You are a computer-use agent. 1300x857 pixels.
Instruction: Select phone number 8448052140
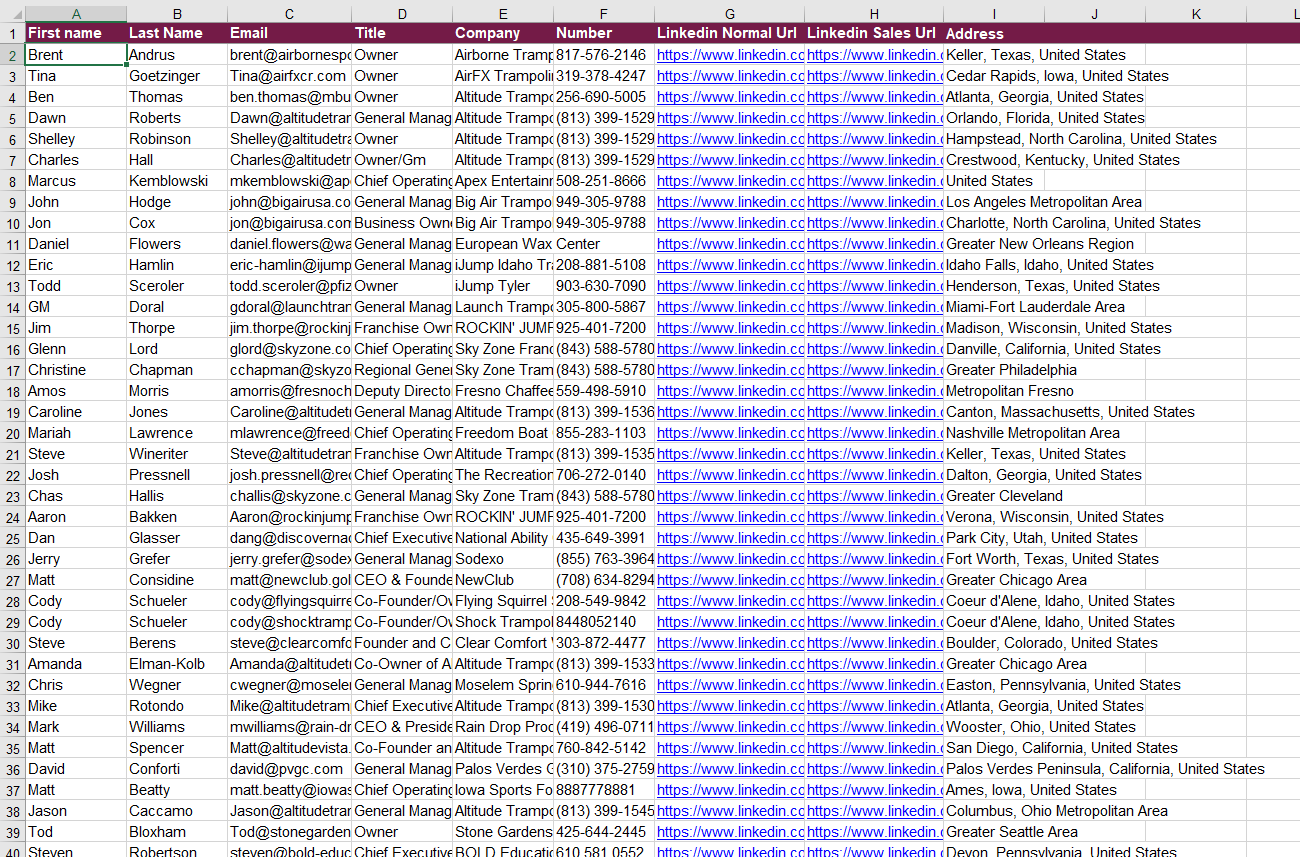[x=604, y=622]
